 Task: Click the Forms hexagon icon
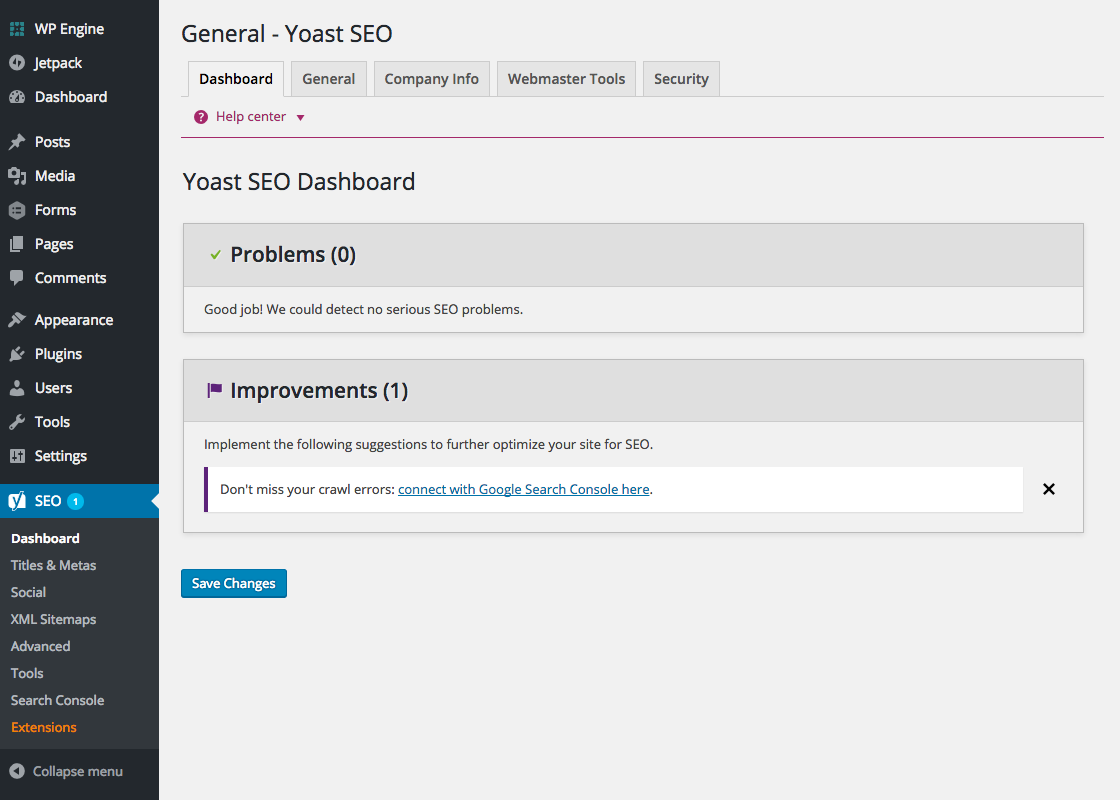tap(17, 210)
